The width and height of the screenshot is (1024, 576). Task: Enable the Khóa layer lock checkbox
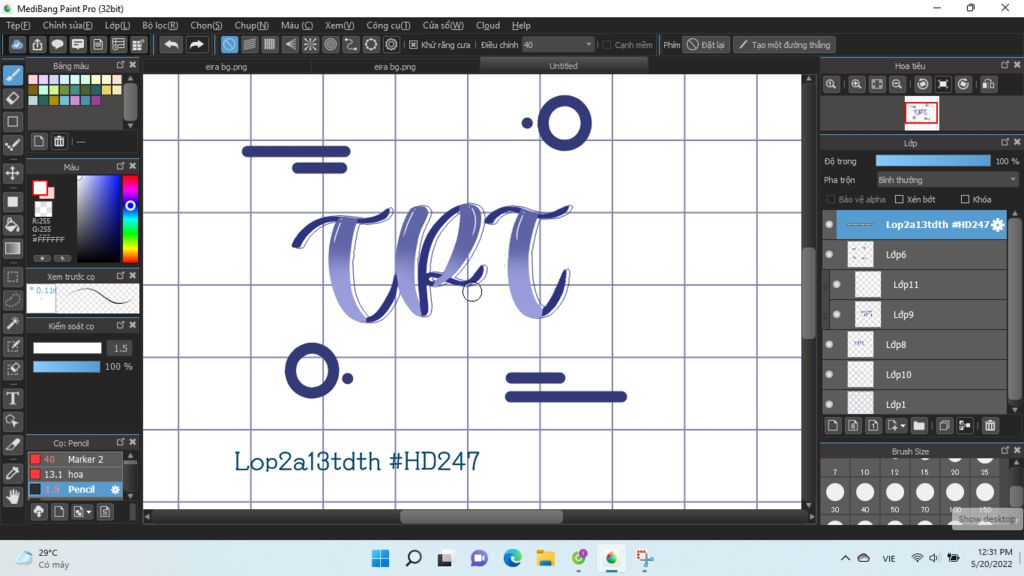pyautogui.click(x=965, y=199)
